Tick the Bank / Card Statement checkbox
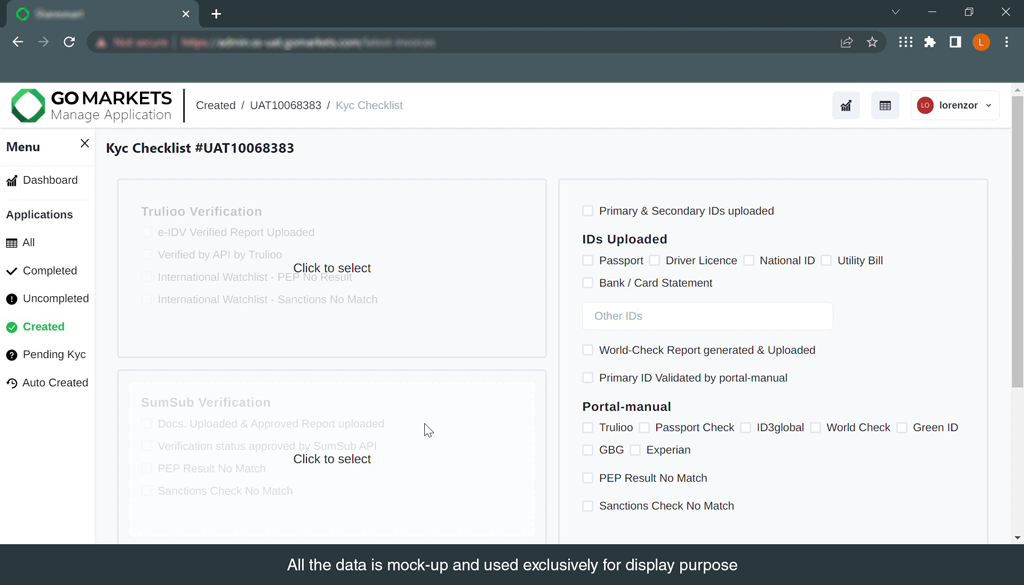1024x585 pixels. click(x=588, y=283)
